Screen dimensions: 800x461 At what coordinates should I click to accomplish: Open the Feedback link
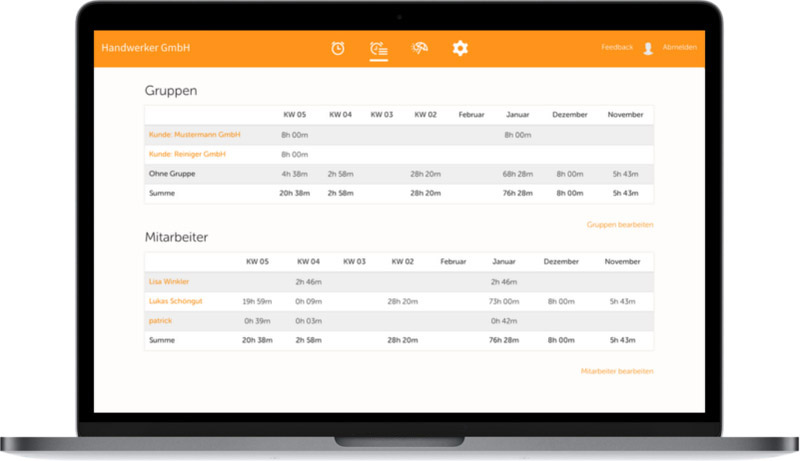(x=617, y=47)
